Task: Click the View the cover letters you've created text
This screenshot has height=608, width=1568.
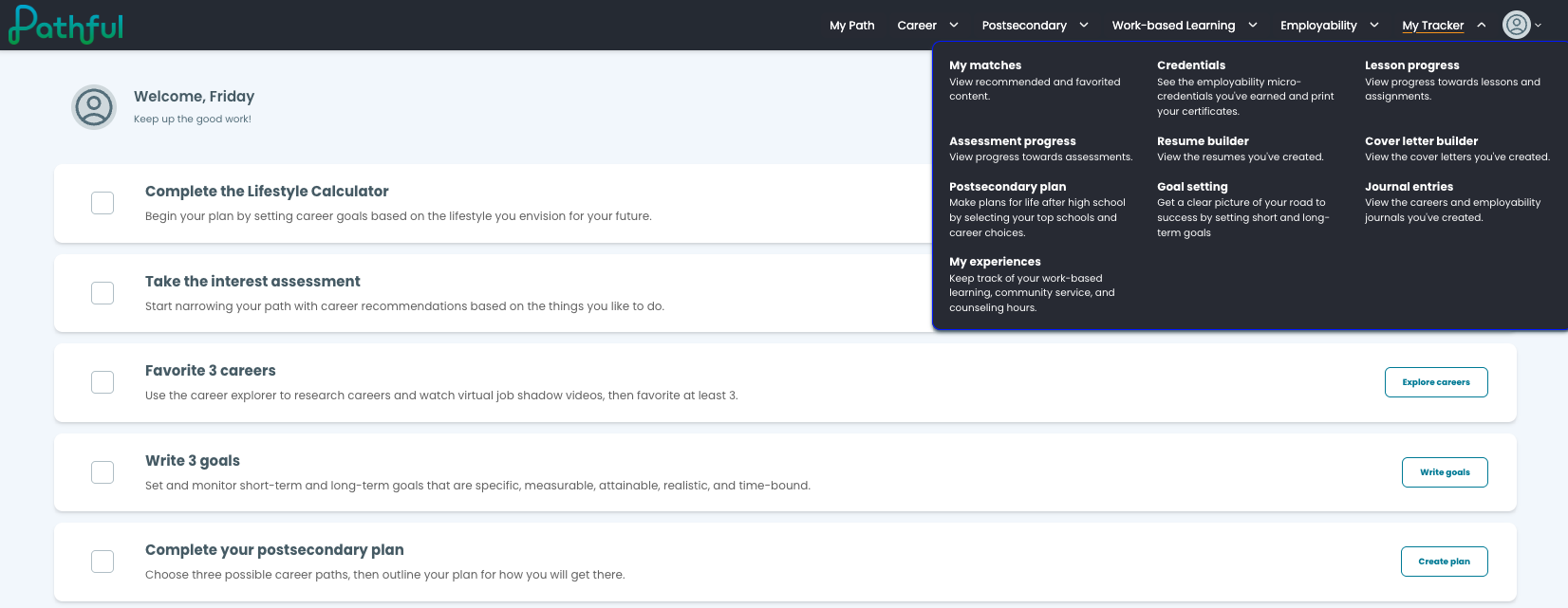Action: pos(1457,157)
